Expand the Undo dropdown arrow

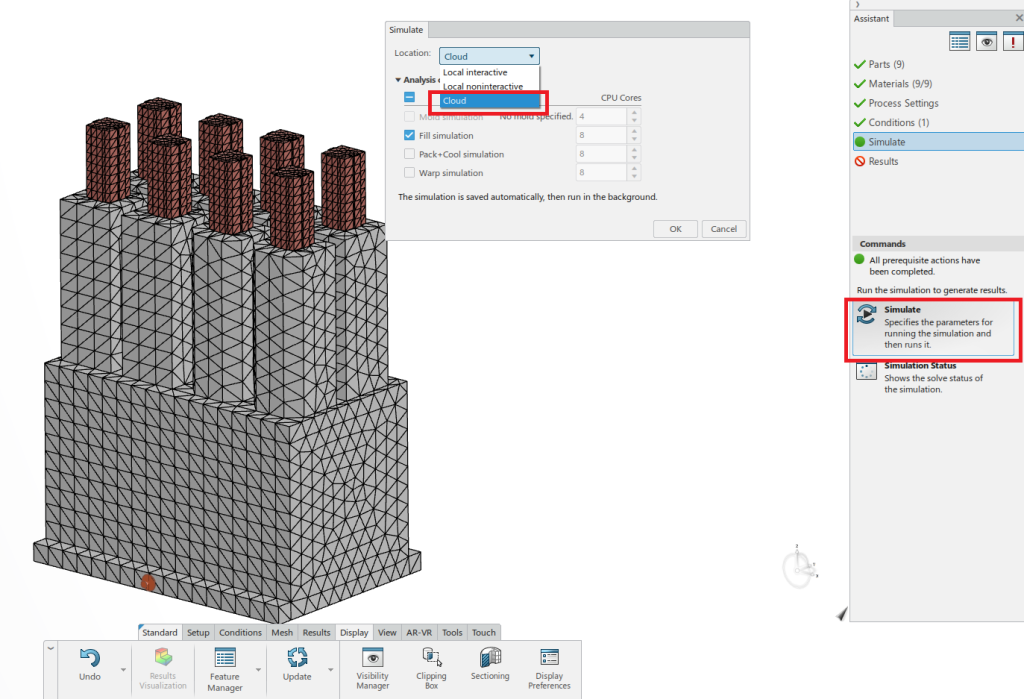pyautogui.click(x=123, y=669)
